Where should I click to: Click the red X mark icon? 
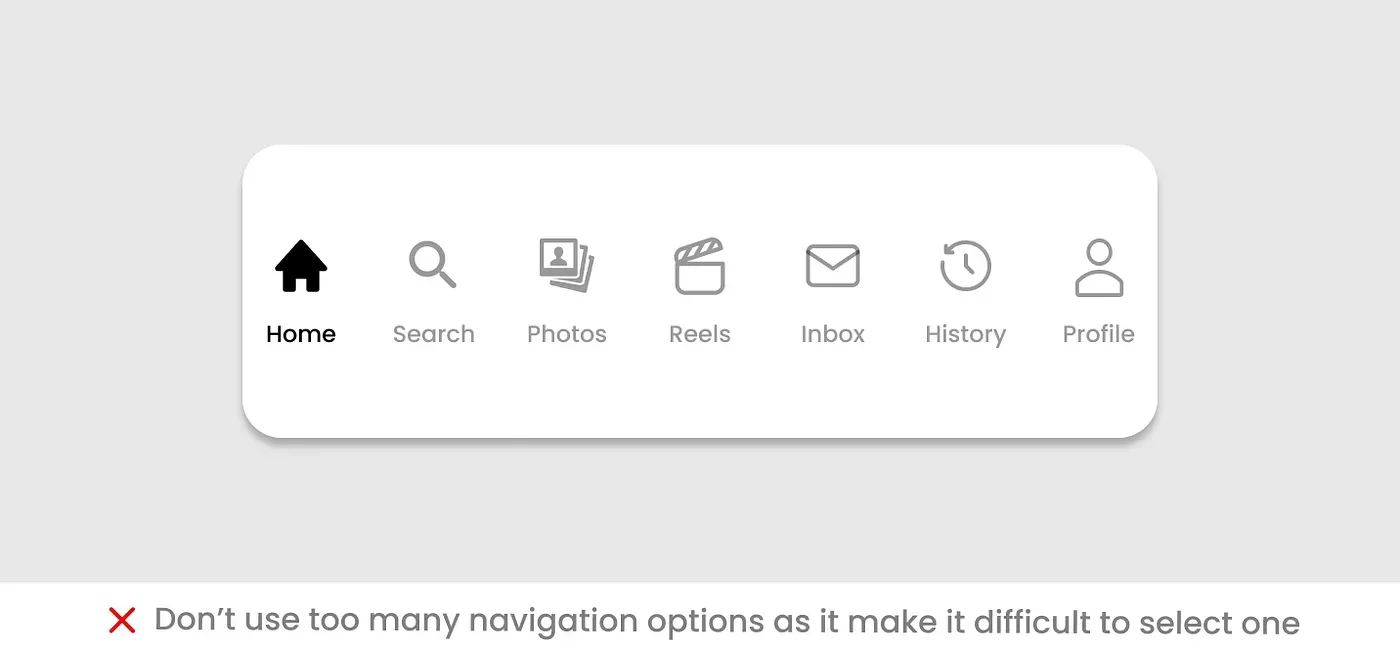coord(122,621)
